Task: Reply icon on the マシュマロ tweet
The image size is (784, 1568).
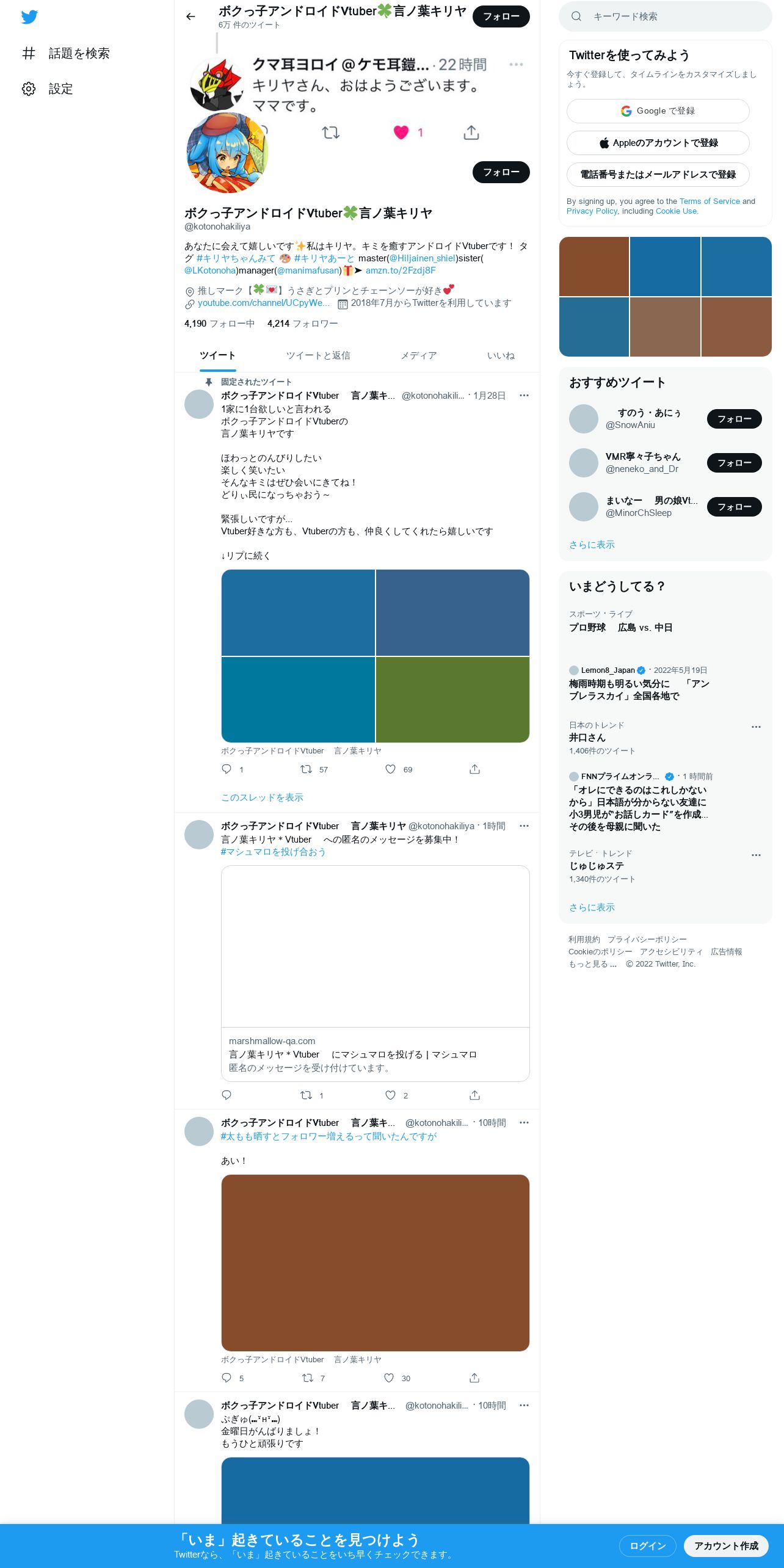Action: (227, 1095)
